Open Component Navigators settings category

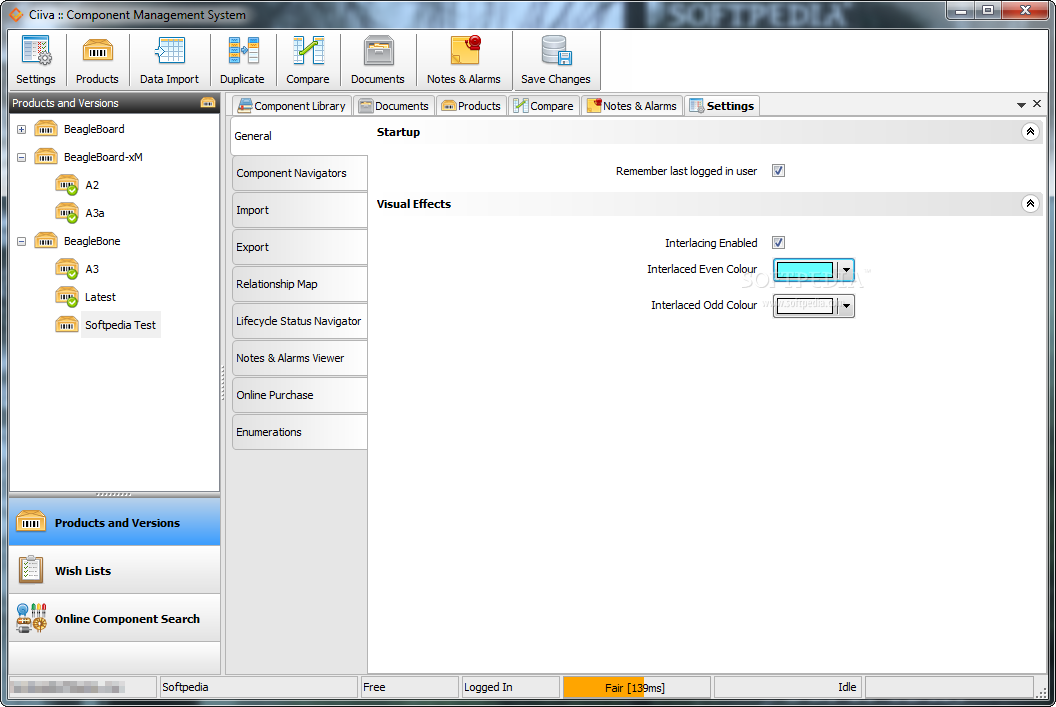click(300, 173)
